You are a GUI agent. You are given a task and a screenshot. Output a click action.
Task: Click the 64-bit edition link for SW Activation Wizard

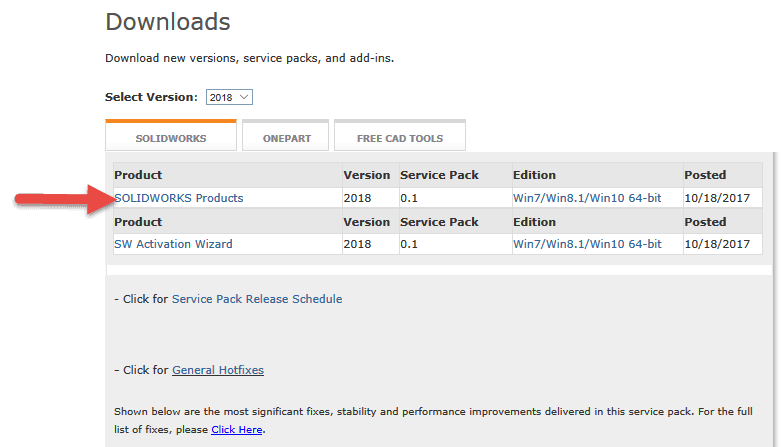pos(587,244)
